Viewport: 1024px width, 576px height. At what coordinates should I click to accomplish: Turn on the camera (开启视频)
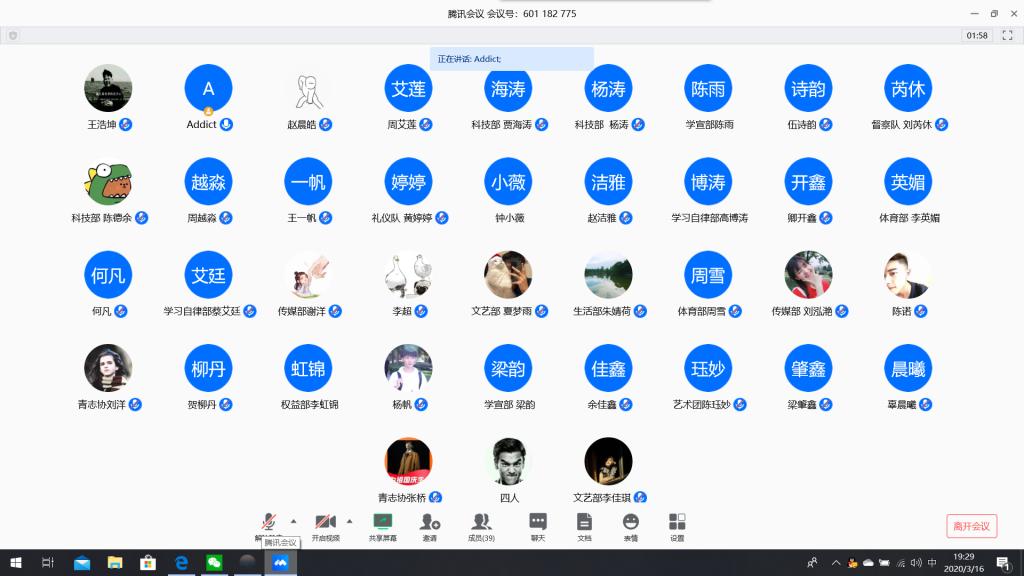(324, 522)
